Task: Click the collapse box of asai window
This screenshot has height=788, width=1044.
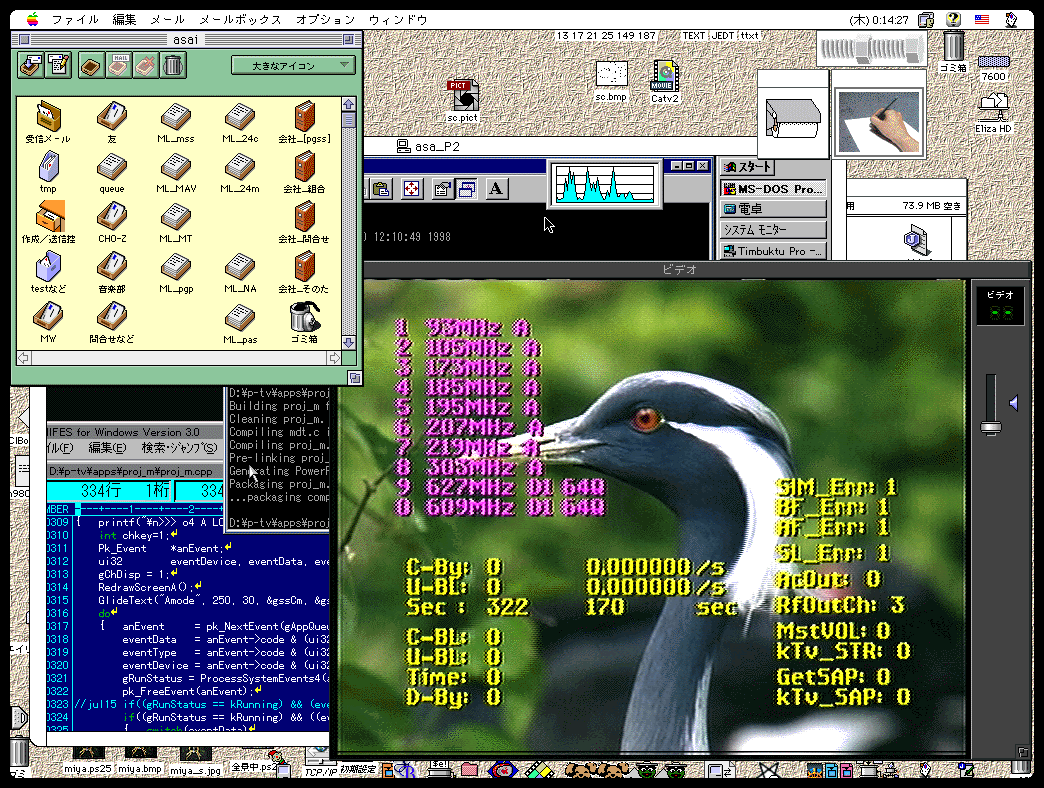Action: tap(350, 38)
